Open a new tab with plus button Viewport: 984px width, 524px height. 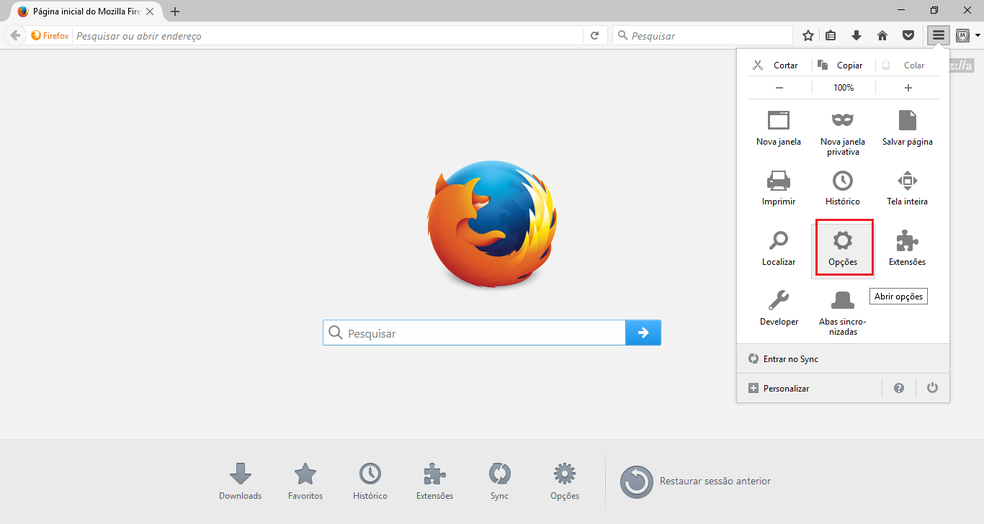tap(175, 11)
